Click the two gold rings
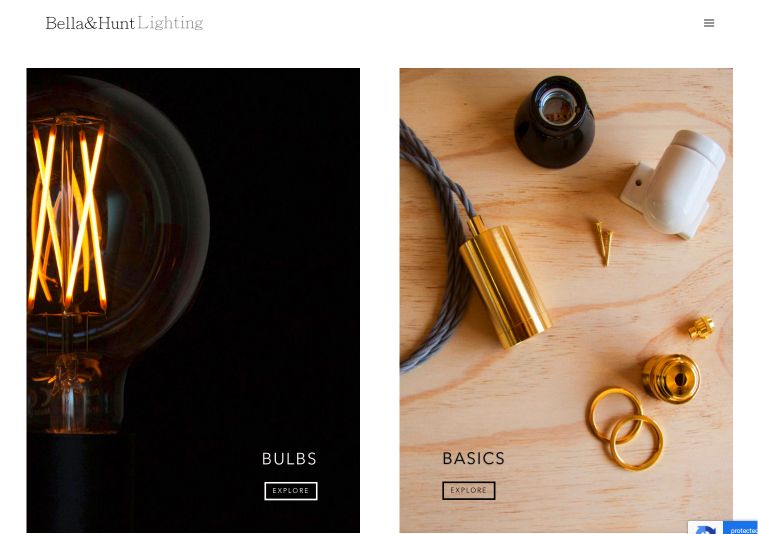The width and height of the screenshot is (758, 534). point(626,429)
